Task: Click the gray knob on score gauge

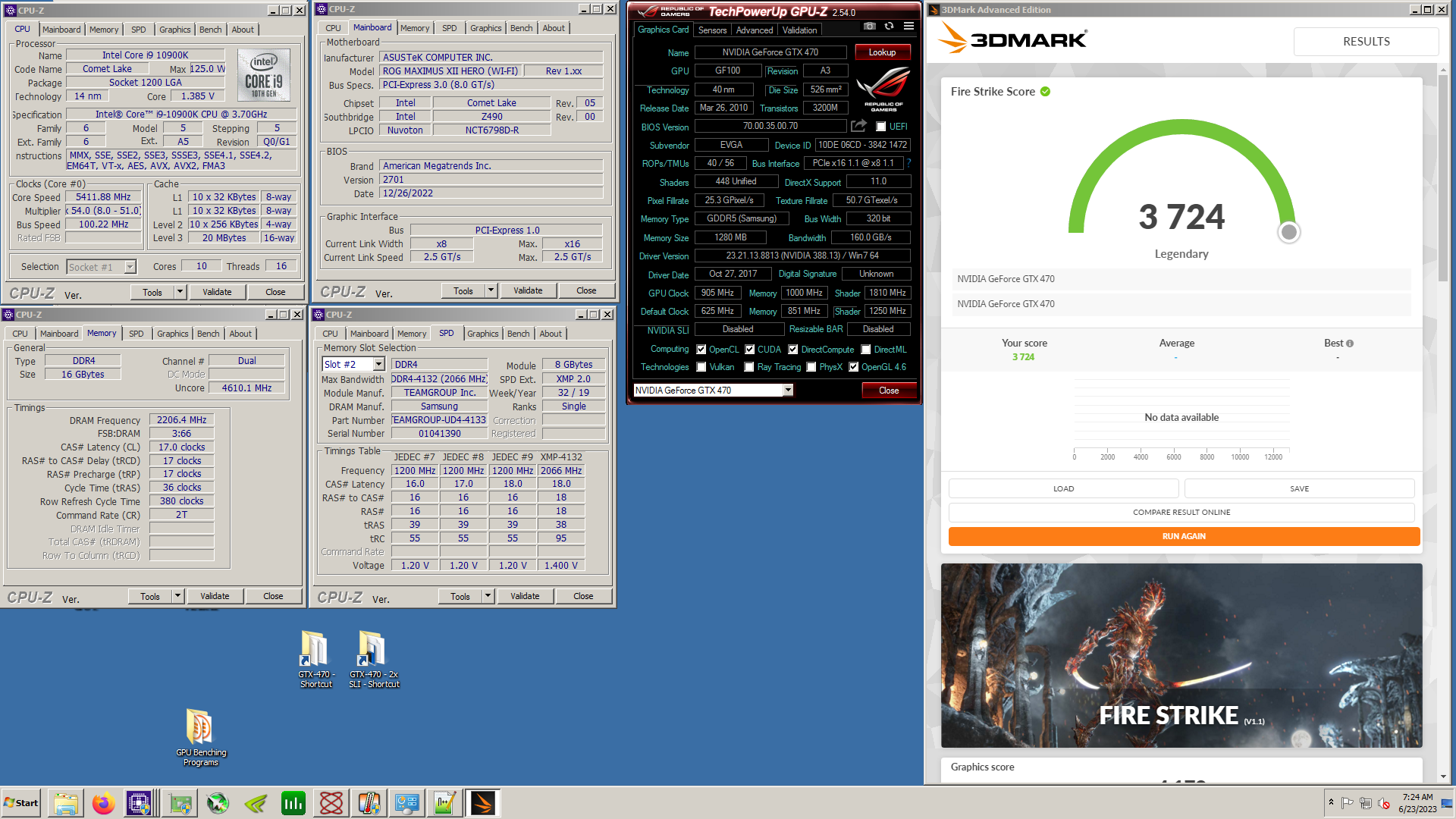Action: point(1288,232)
